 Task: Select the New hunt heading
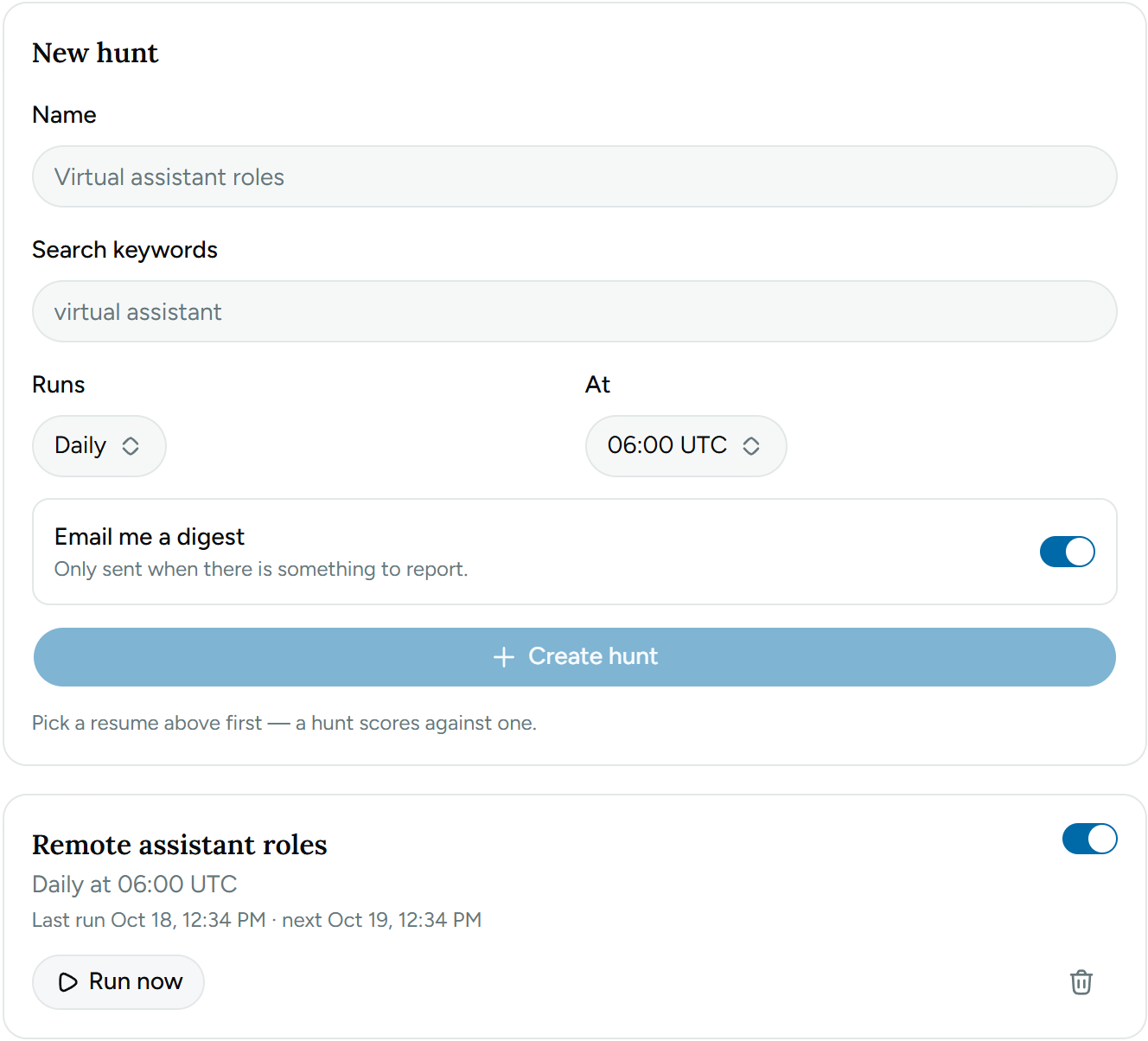click(x=95, y=53)
